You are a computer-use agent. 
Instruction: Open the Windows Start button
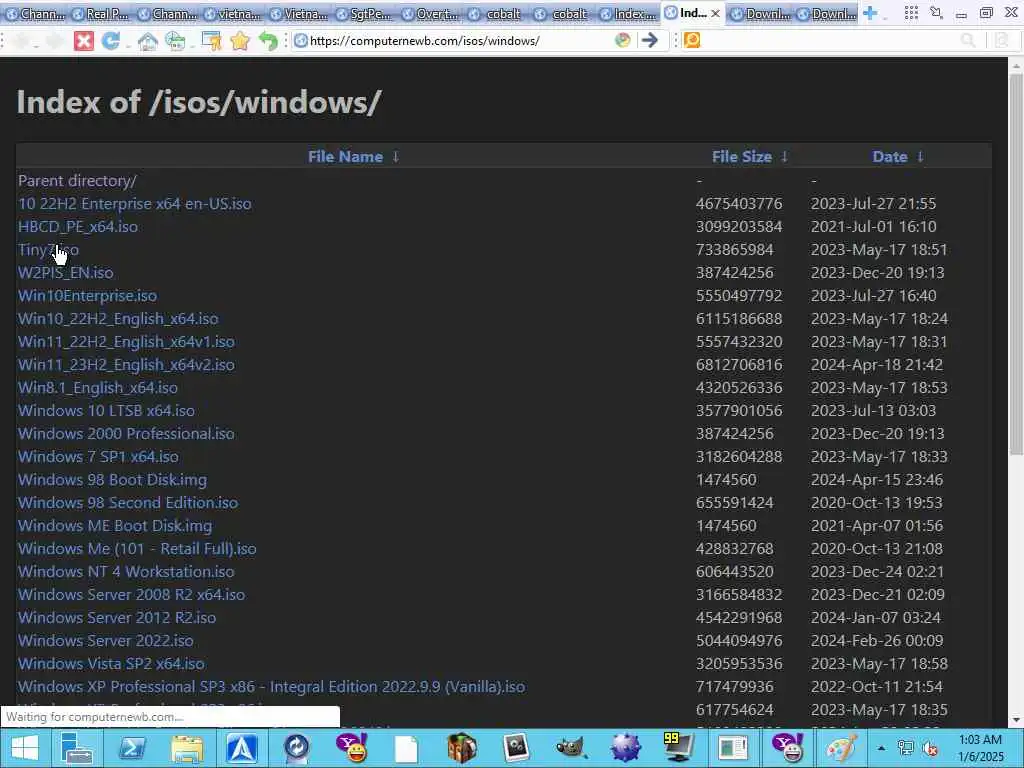click(x=24, y=748)
